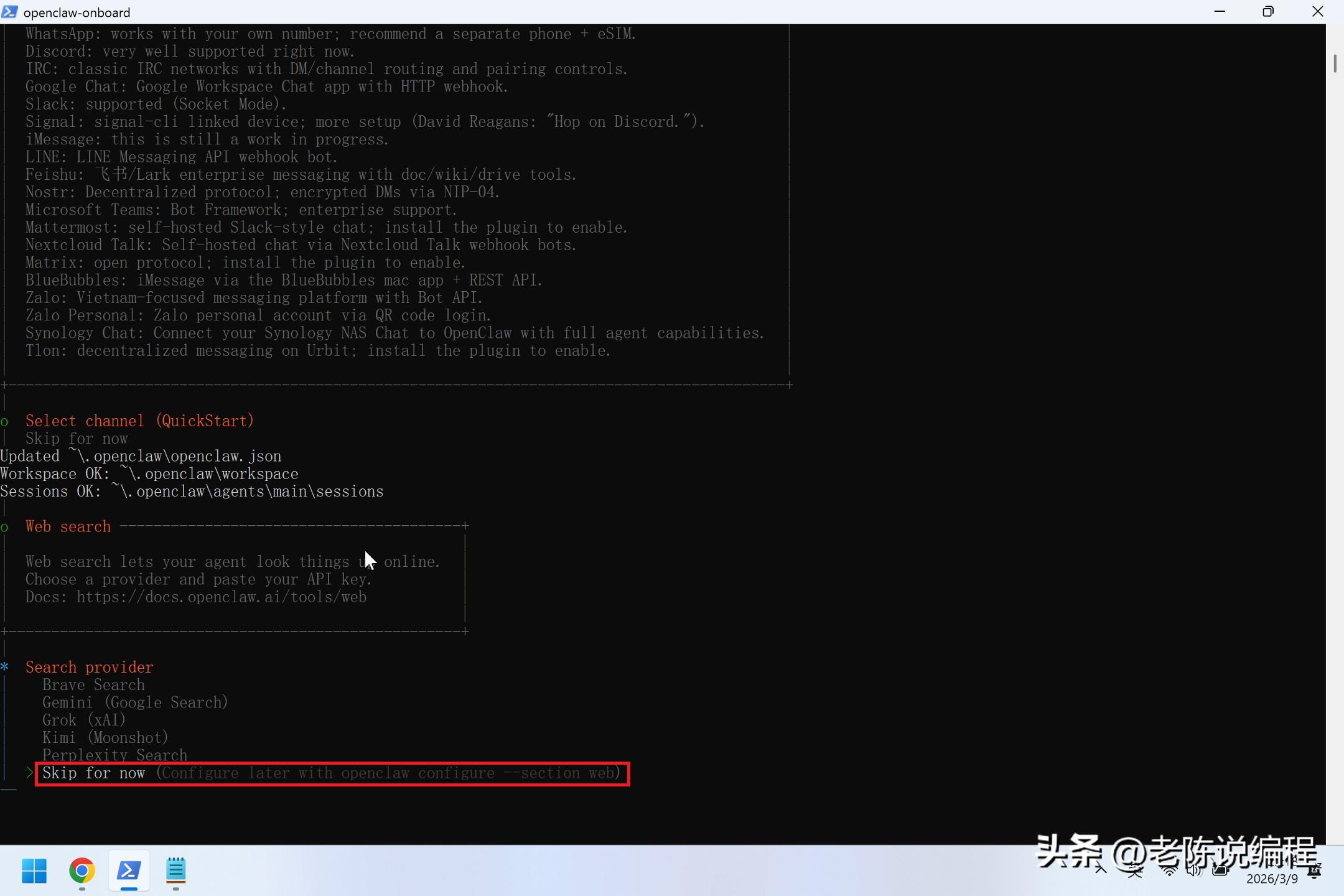Viewport: 1344px width, 896px height.
Task: Expand the hidden tray icons chevron
Action: [x=1101, y=870]
